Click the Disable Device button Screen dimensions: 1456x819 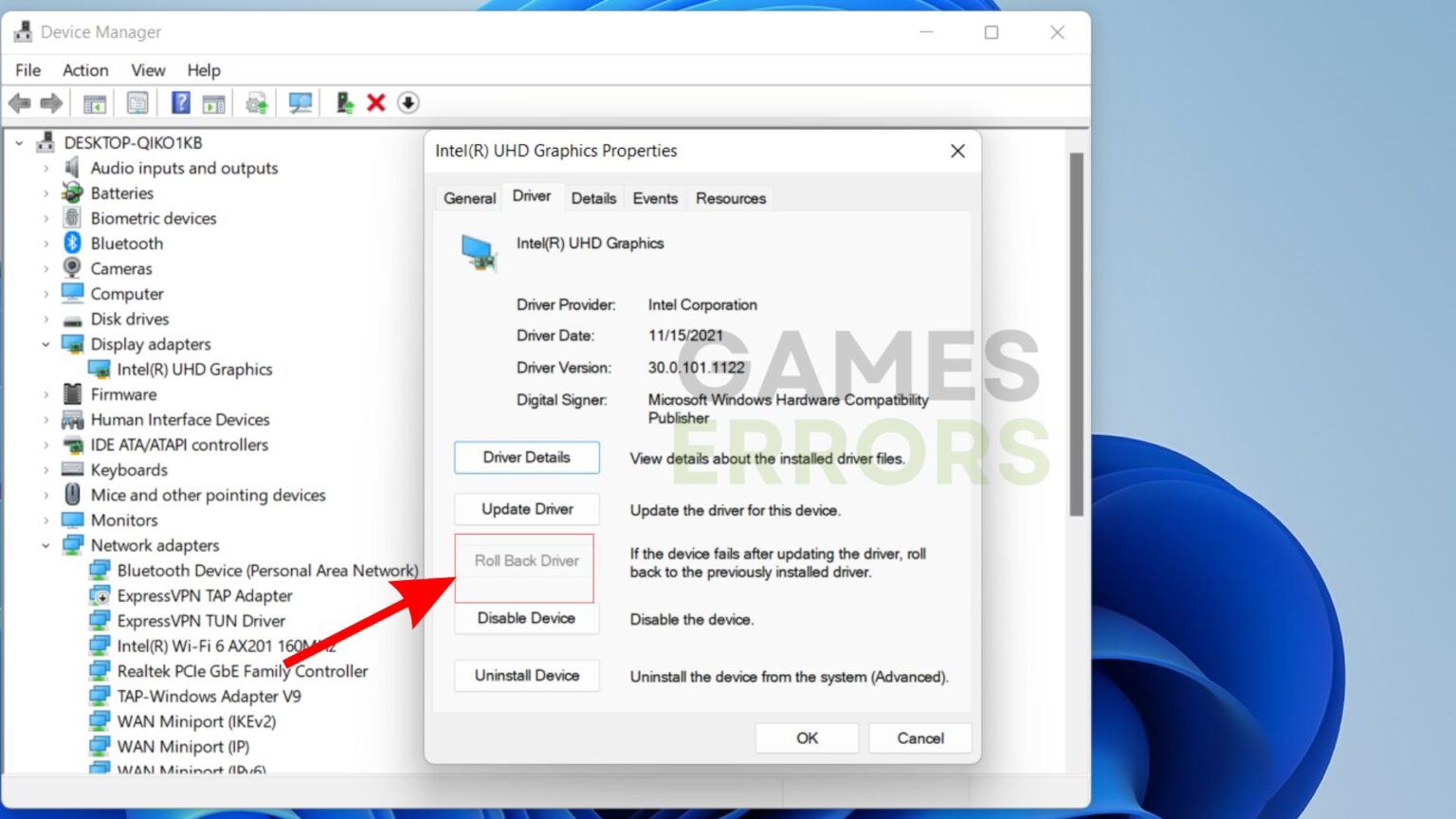(526, 618)
